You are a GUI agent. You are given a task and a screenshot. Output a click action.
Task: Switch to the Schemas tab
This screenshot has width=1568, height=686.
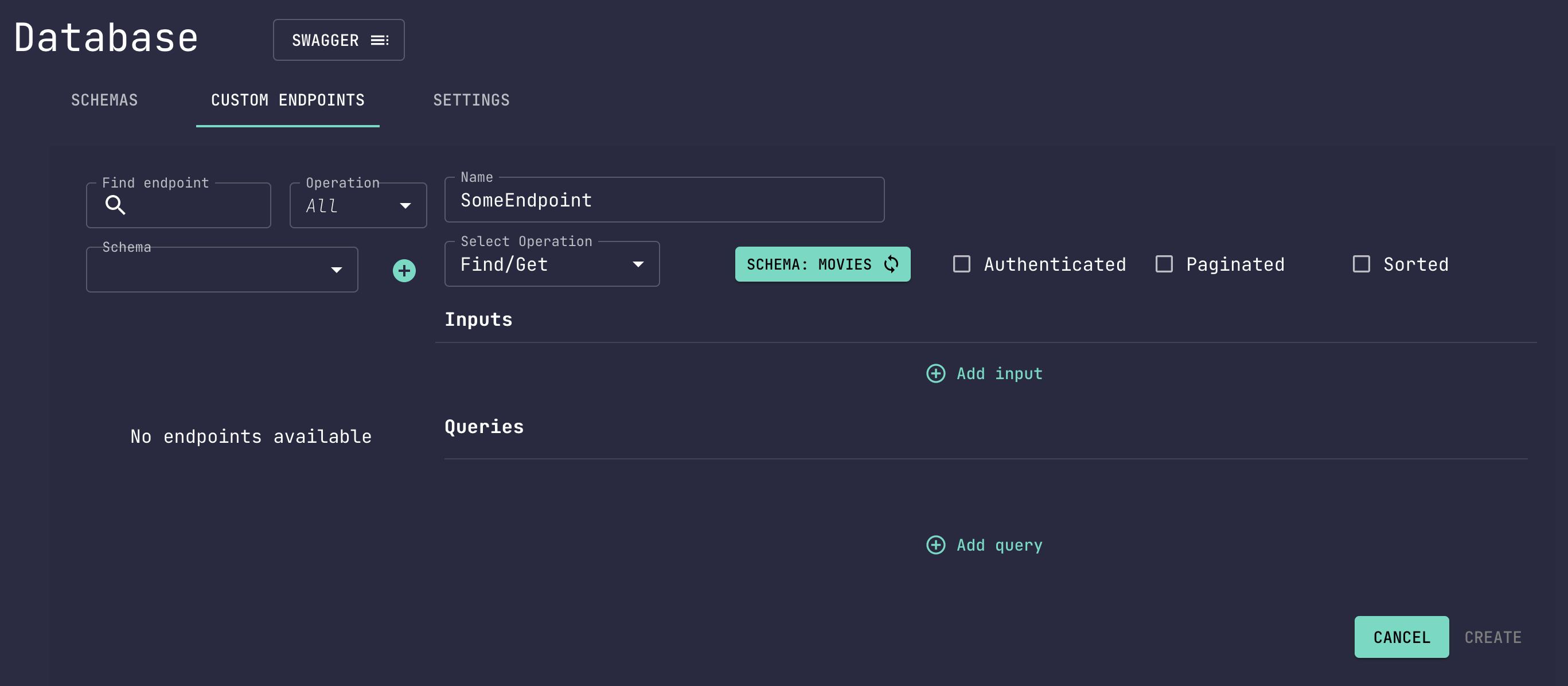point(104,100)
